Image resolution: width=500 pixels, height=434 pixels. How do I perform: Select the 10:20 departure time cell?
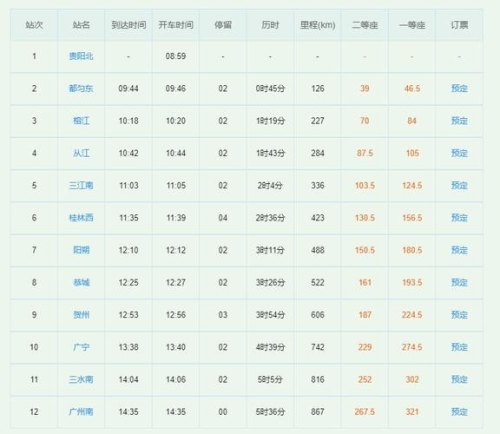[176, 121]
